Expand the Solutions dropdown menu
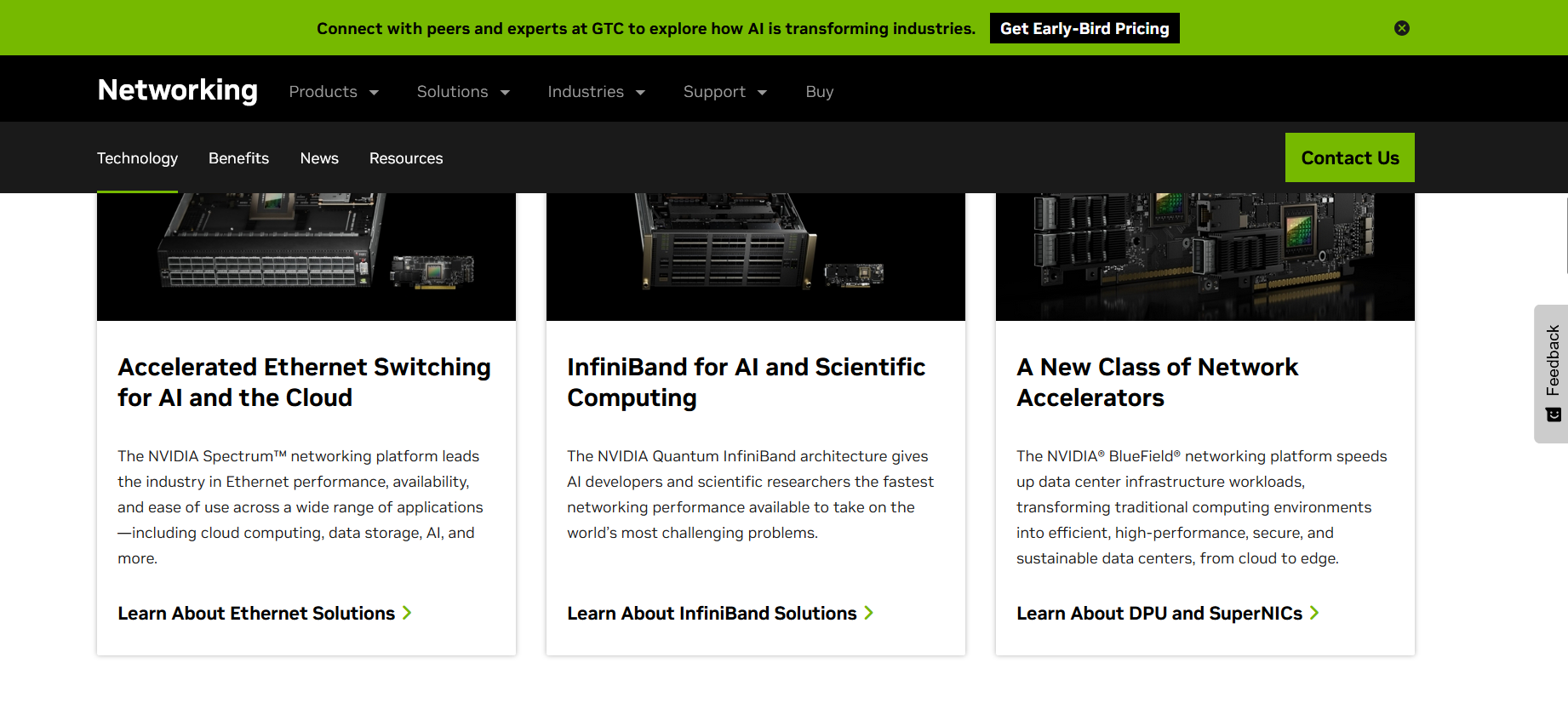Image resolution: width=1568 pixels, height=726 pixels. click(463, 92)
